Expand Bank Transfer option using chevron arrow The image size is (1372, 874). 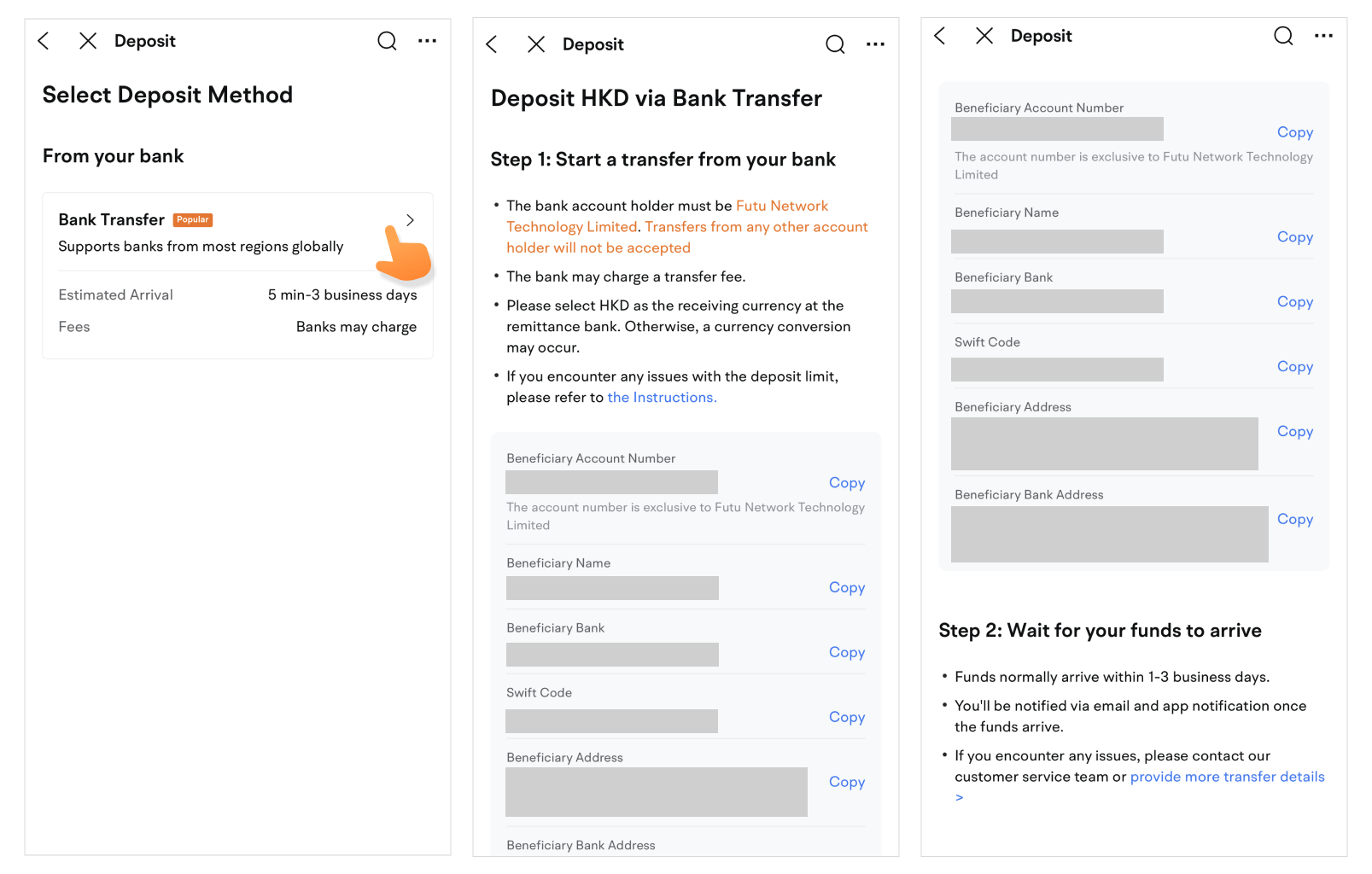pyautogui.click(x=411, y=220)
